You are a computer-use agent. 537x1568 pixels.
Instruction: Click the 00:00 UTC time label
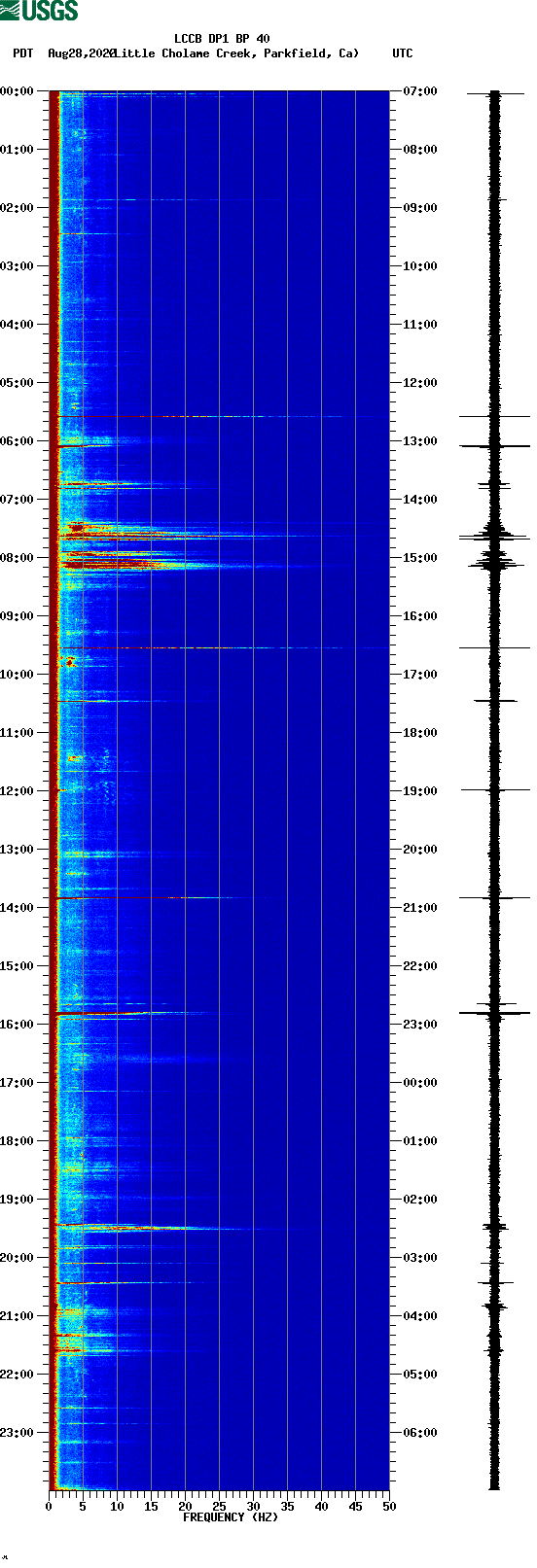tap(420, 1083)
